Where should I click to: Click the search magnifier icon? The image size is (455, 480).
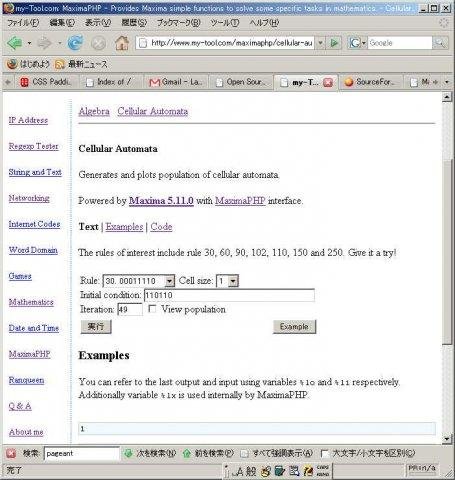440,43
